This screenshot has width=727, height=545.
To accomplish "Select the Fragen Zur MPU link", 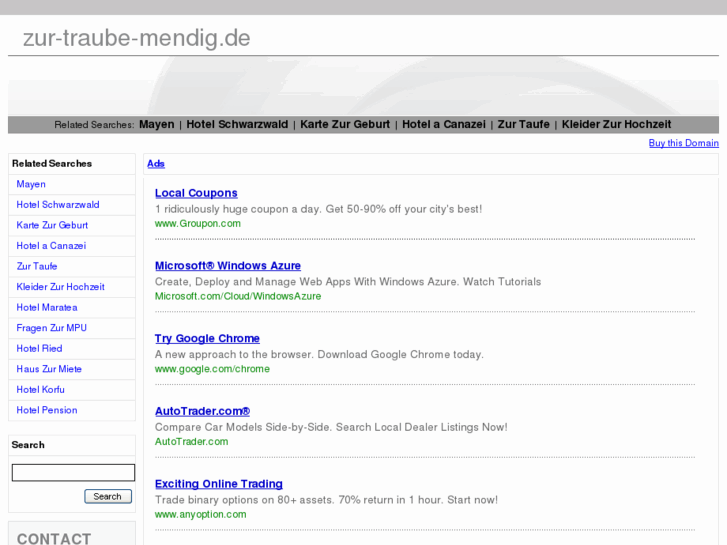I will (51, 328).
